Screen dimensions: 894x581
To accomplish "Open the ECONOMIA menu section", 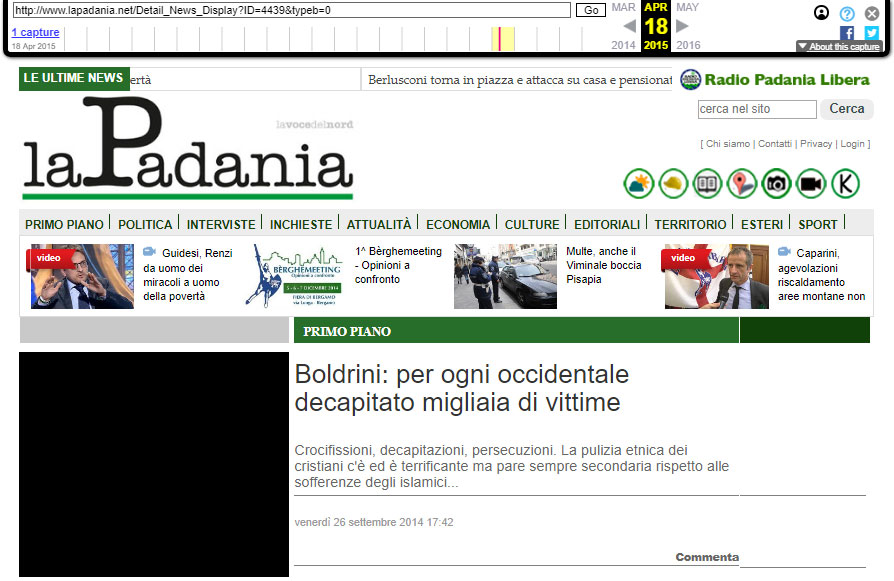I will tap(458, 225).
